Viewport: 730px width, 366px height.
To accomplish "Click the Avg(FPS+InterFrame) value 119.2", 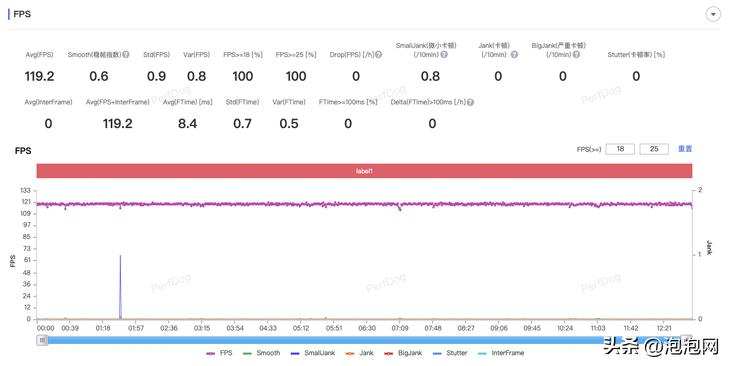I will 118,124.
